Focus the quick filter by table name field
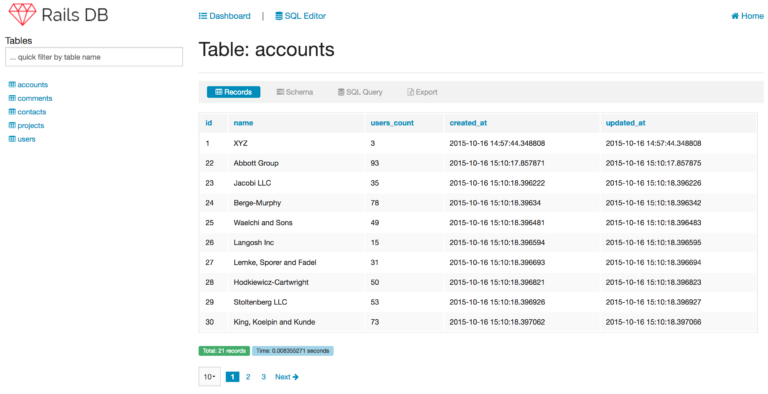Viewport: 768px width, 394px height. point(94,57)
